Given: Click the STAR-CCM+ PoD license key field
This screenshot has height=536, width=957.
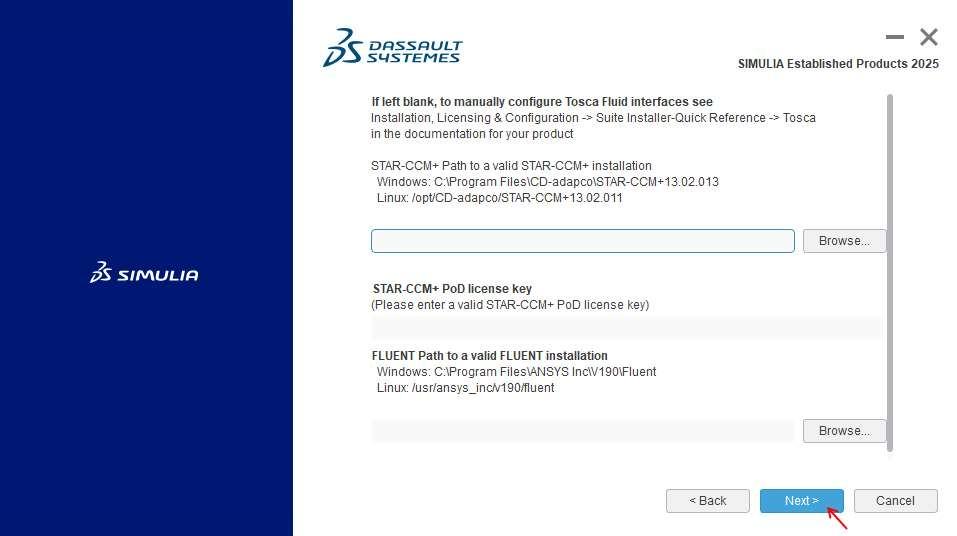Looking at the screenshot, I should click(x=626, y=328).
